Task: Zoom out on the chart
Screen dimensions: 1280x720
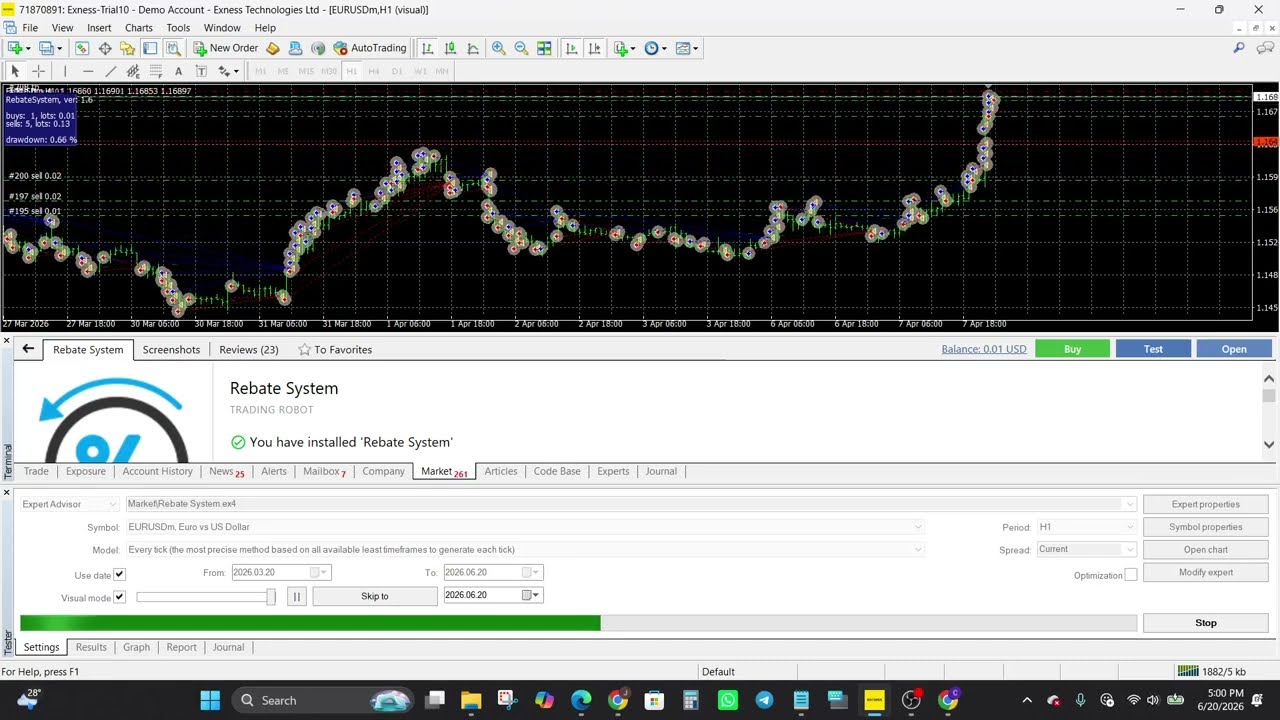Action: coord(521,48)
